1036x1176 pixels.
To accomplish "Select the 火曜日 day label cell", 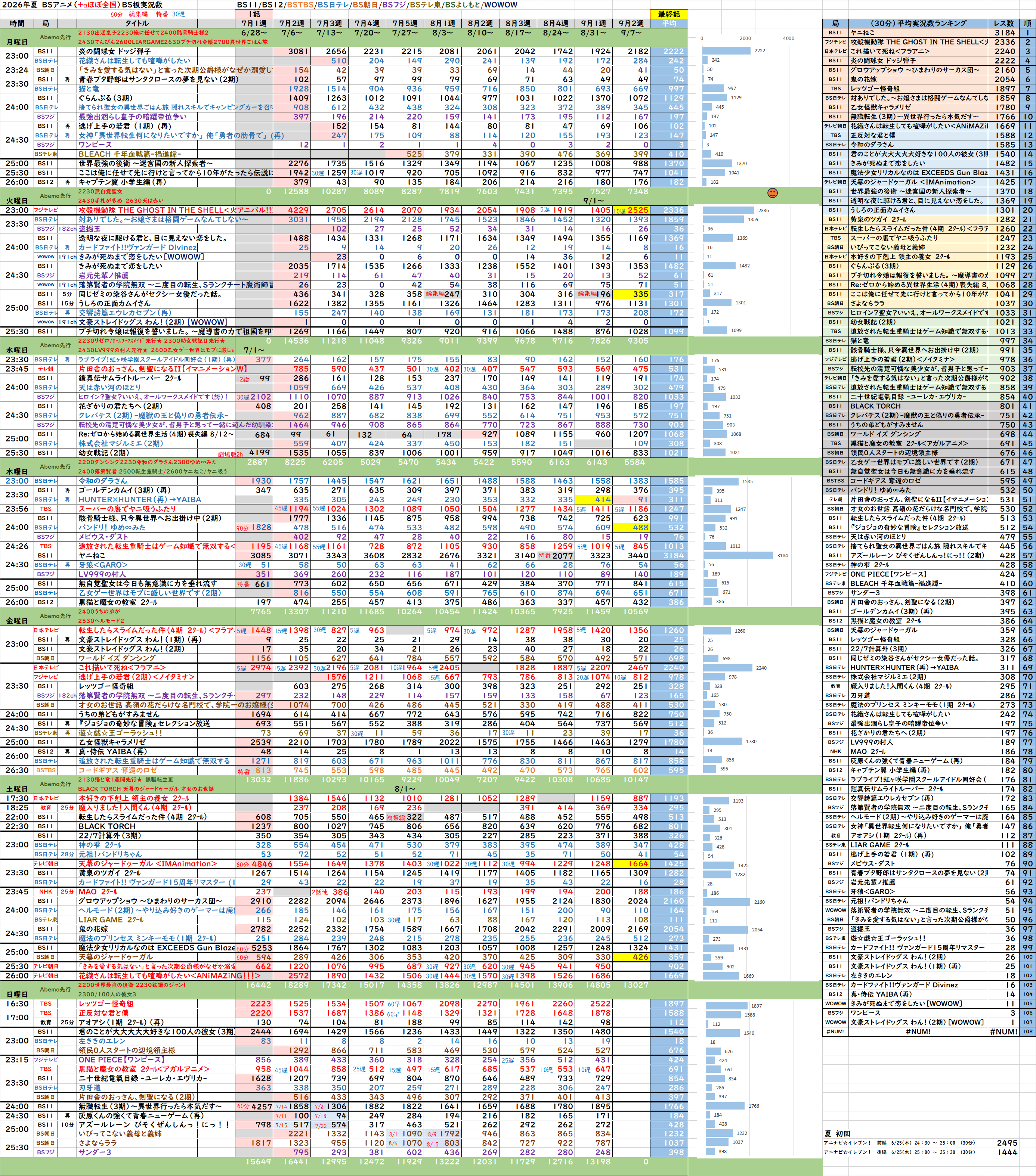I will point(17,201).
